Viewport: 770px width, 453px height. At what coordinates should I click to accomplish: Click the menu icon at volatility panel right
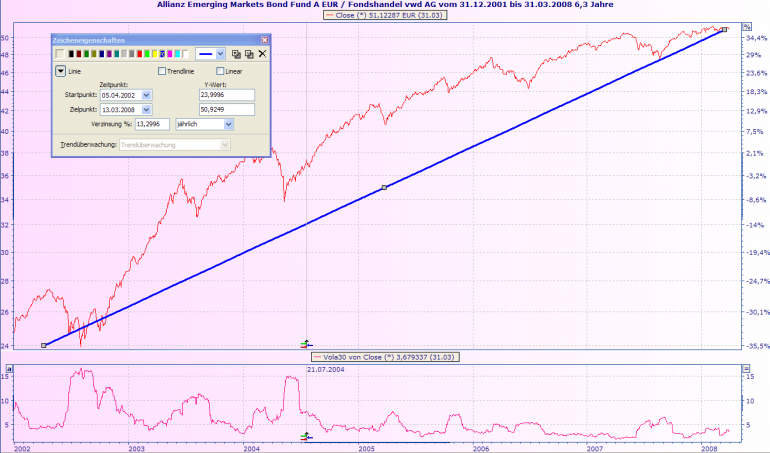pyautogui.click(x=746, y=368)
